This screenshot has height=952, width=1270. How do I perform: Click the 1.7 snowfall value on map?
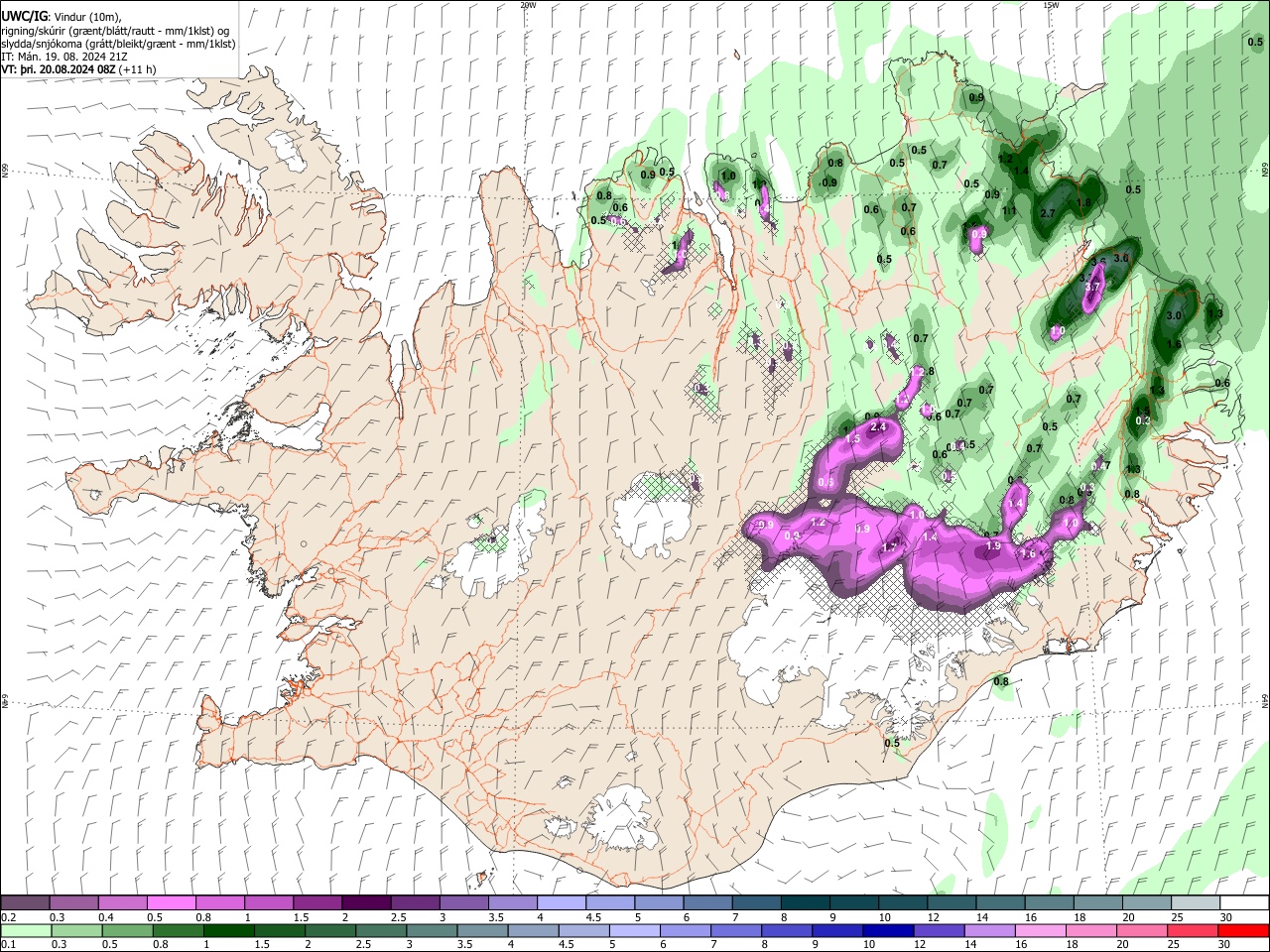tap(890, 547)
